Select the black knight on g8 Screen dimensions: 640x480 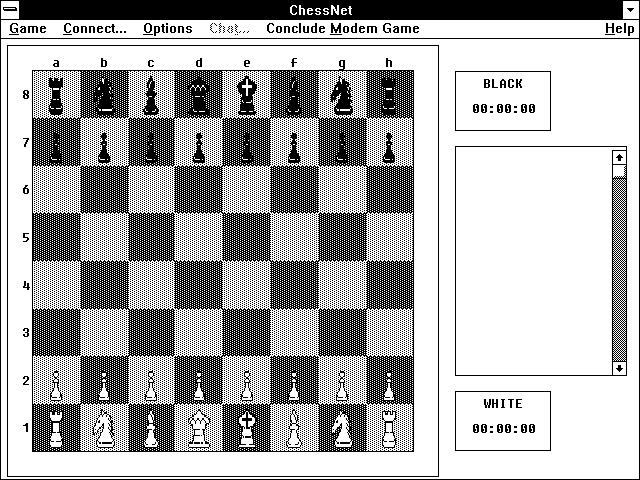(x=342, y=94)
